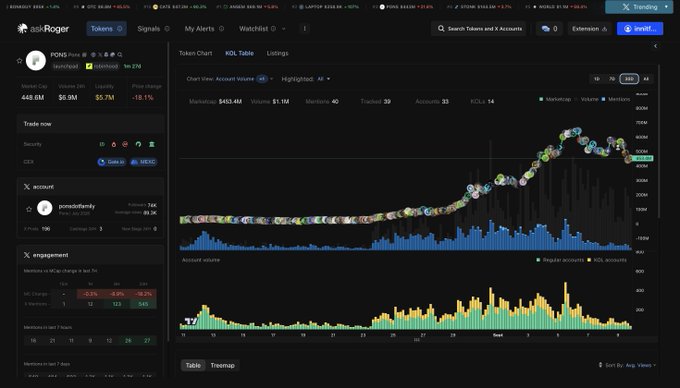Expand the Watchlist dropdown arrow

(284, 29)
